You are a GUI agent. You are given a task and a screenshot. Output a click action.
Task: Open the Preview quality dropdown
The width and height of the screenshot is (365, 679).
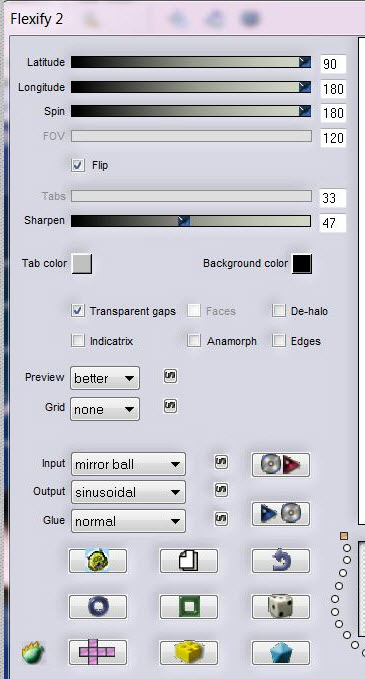(x=105, y=378)
